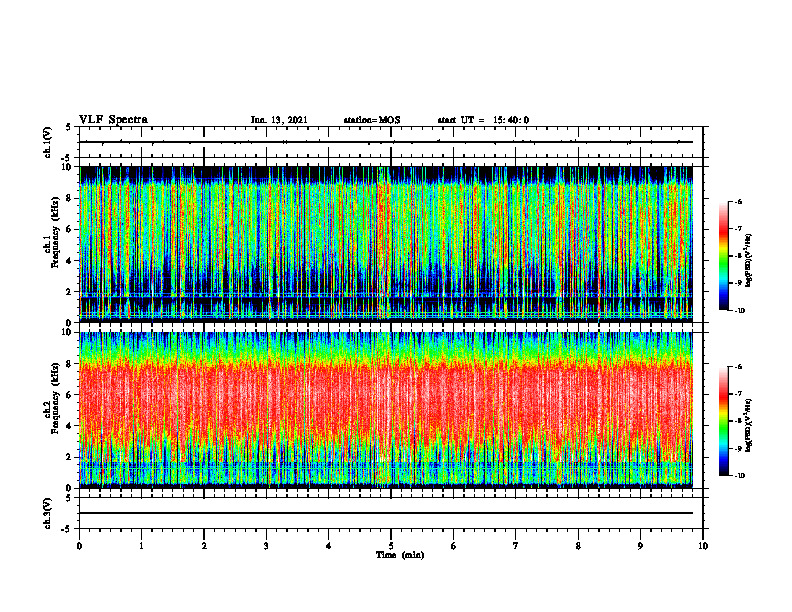Screen dimensions: 792x612
Task: Click the 'start UT = 15:40:0' text
Action: tap(483, 120)
